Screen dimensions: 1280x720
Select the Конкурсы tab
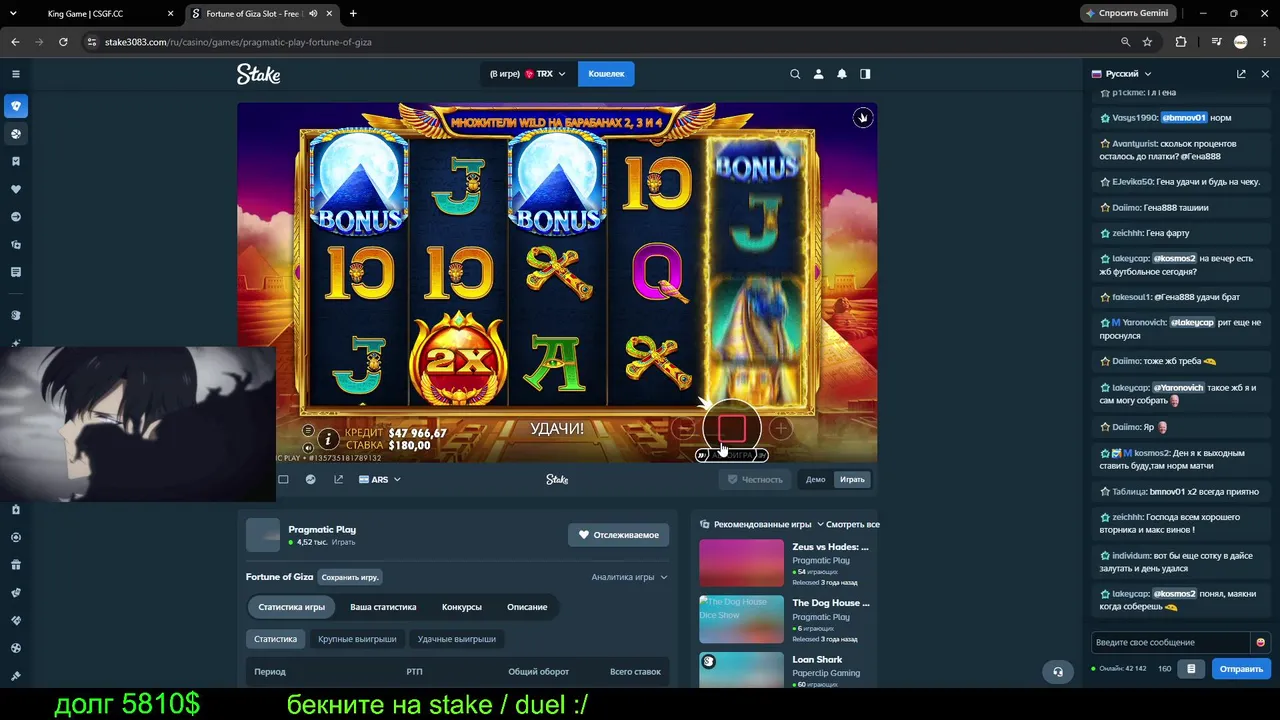click(x=462, y=607)
